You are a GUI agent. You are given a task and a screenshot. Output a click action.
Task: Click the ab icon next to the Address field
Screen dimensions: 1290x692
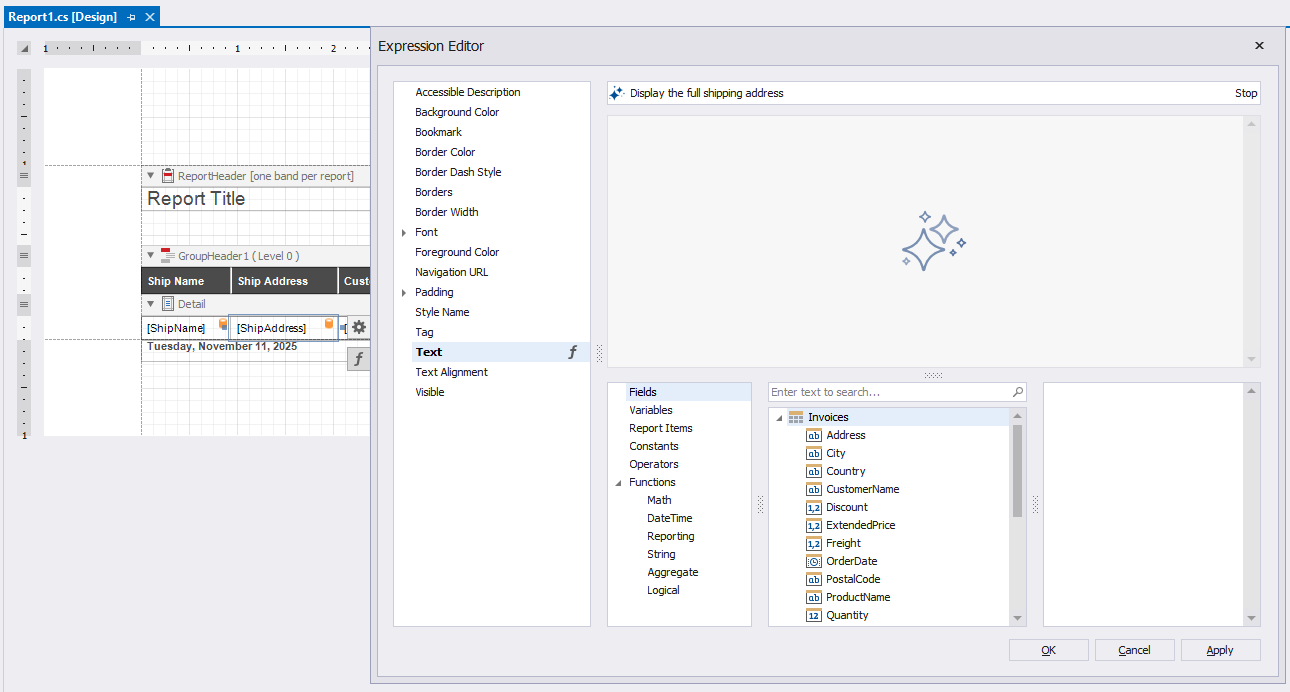[813, 435]
